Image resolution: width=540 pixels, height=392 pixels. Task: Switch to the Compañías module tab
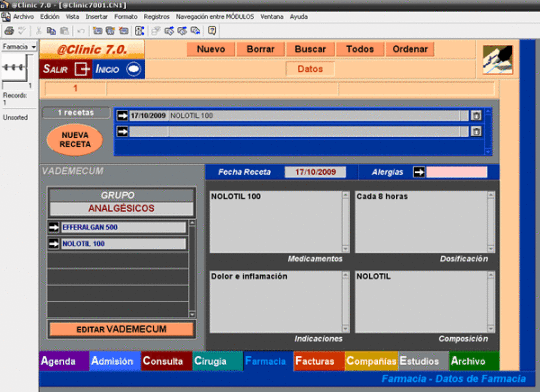click(371, 361)
